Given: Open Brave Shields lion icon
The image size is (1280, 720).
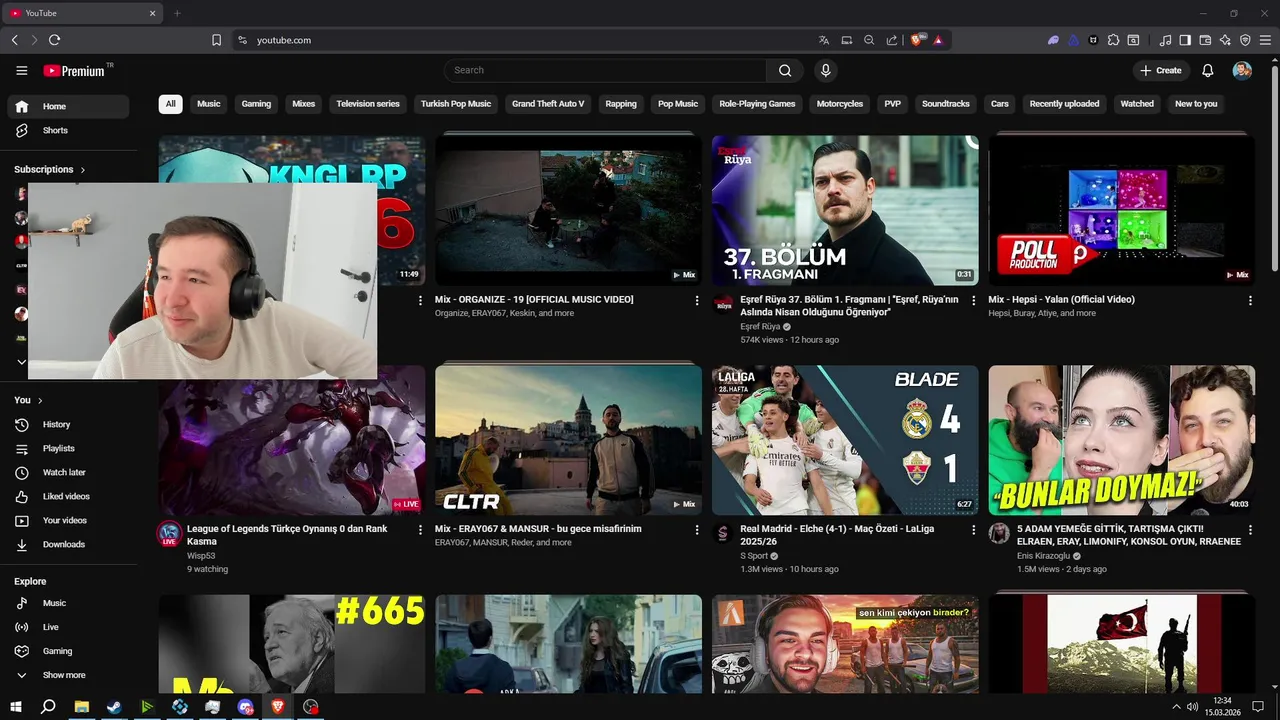Looking at the screenshot, I should tap(916, 40).
